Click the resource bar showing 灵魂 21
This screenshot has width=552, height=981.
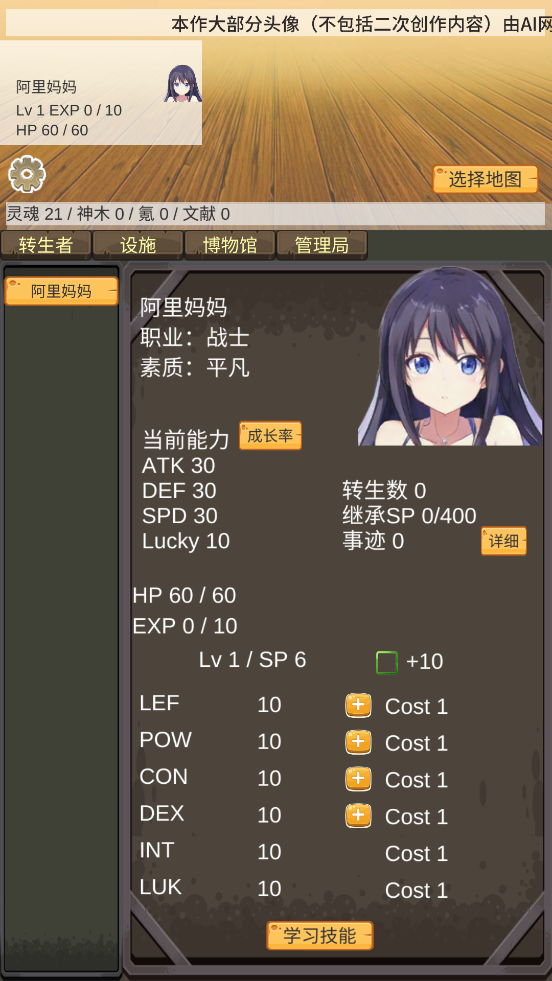(275, 214)
